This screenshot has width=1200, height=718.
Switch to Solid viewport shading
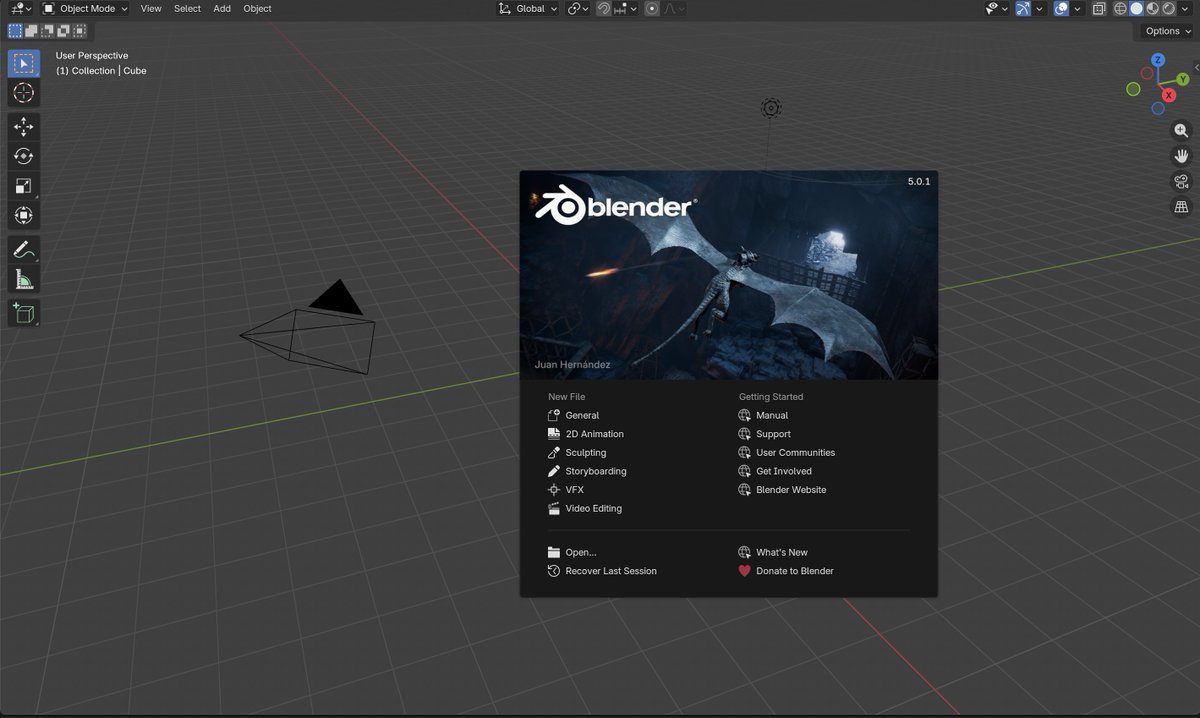[1136, 8]
